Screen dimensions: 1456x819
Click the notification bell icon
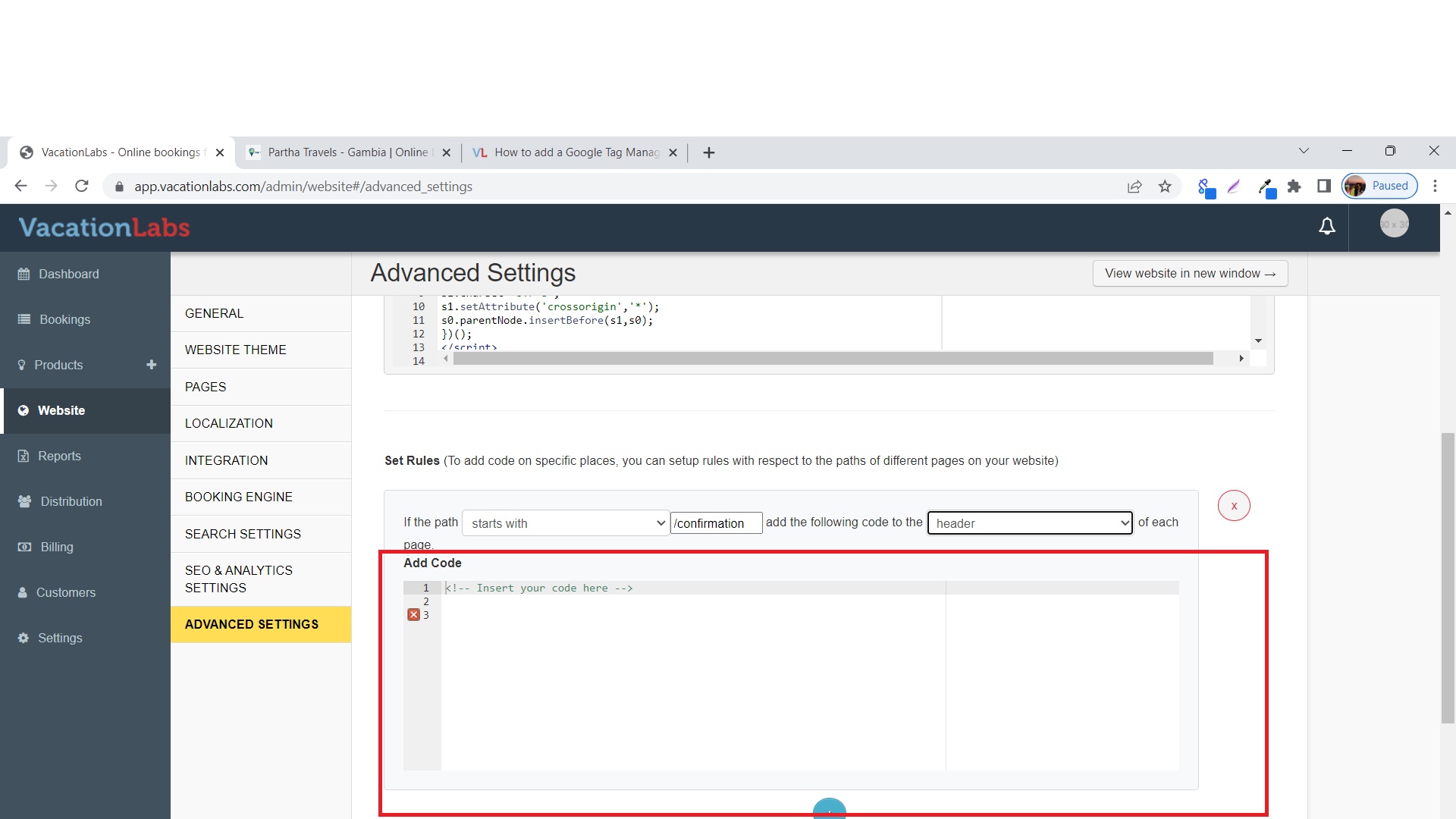point(1326,226)
